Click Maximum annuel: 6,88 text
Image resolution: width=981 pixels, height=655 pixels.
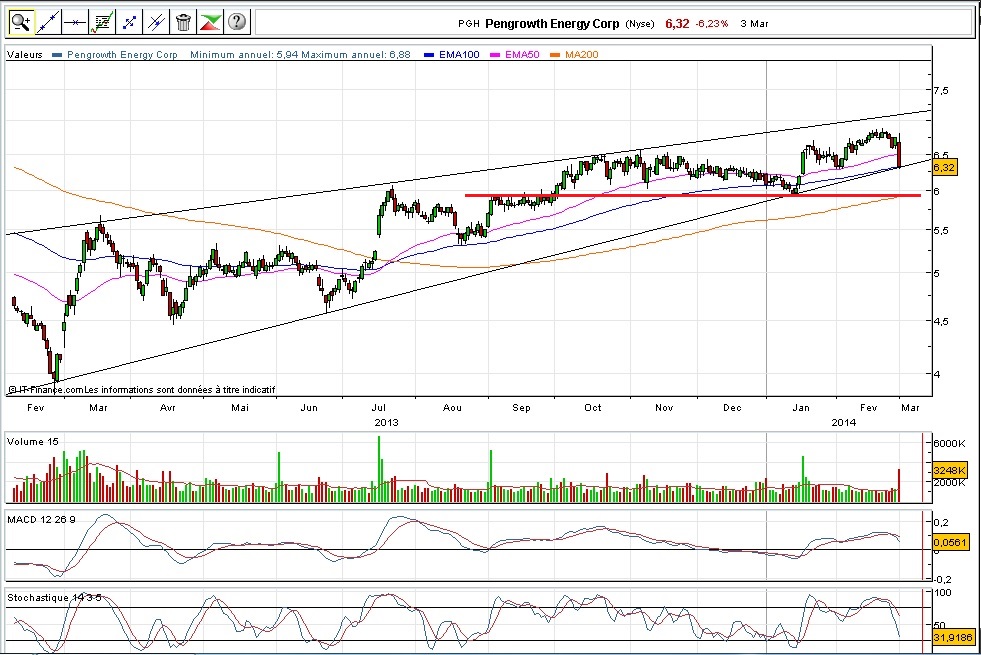[356, 54]
